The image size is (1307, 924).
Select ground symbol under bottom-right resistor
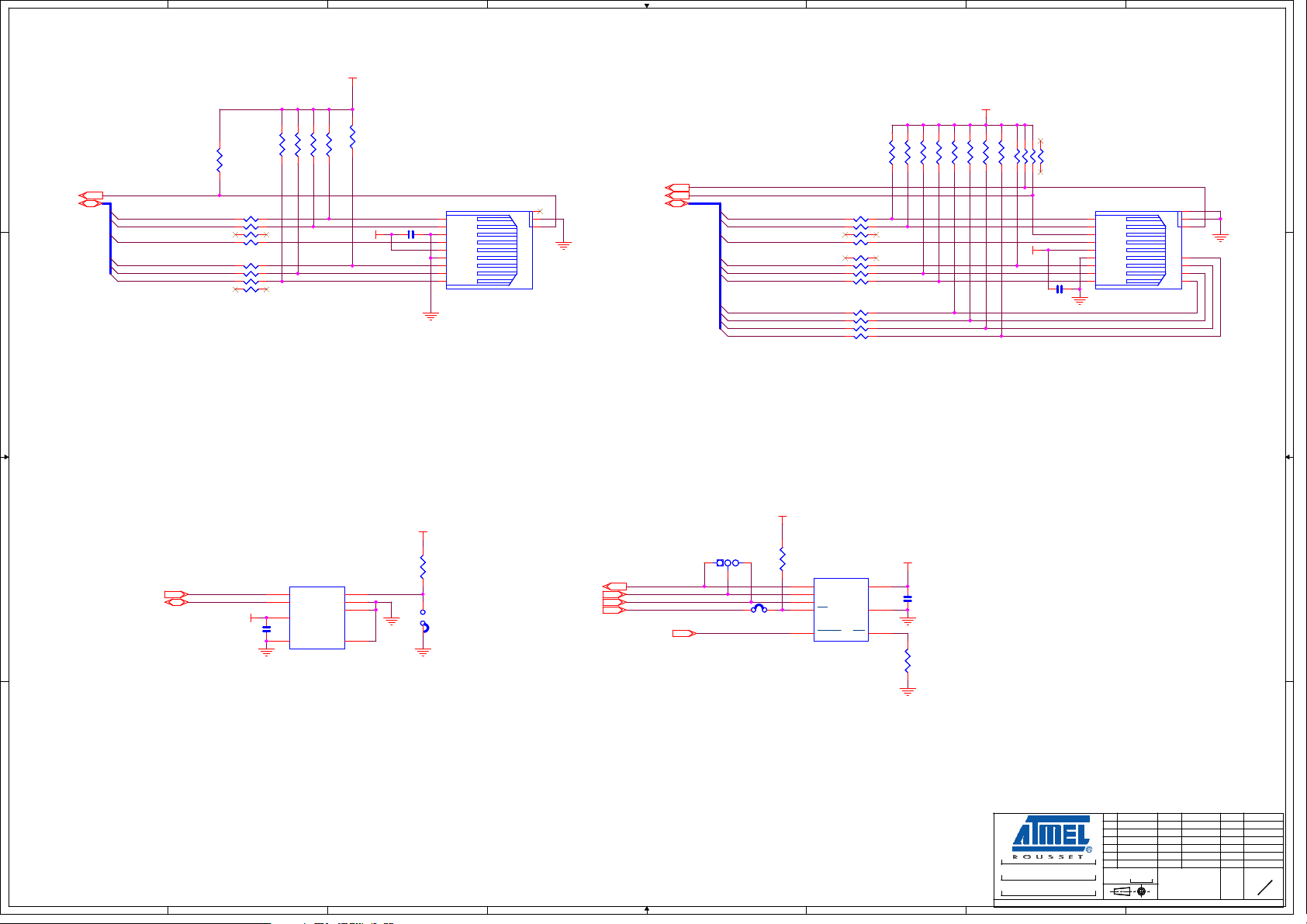click(x=908, y=692)
